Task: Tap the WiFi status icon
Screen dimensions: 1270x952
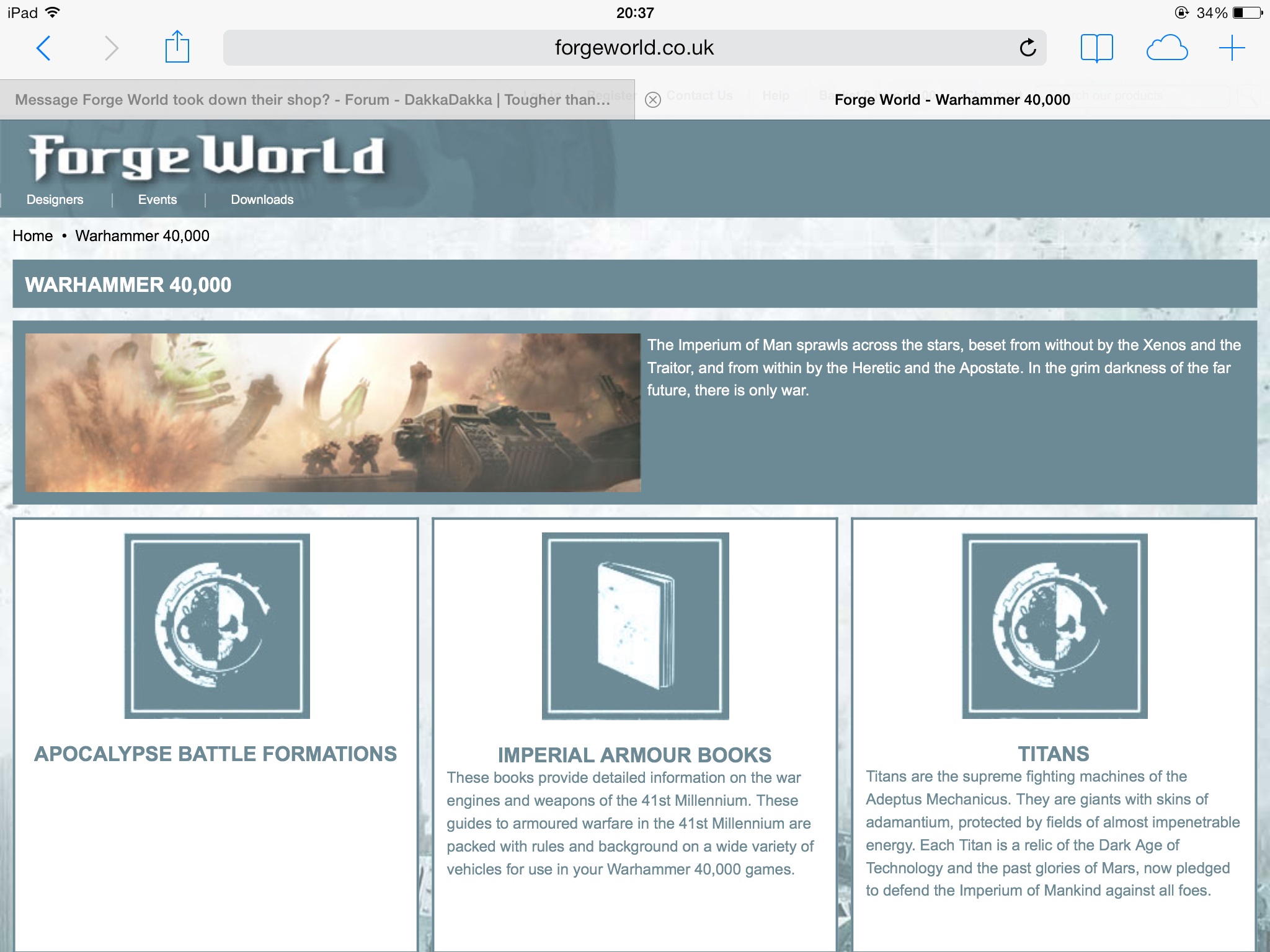Action: [x=53, y=12]
